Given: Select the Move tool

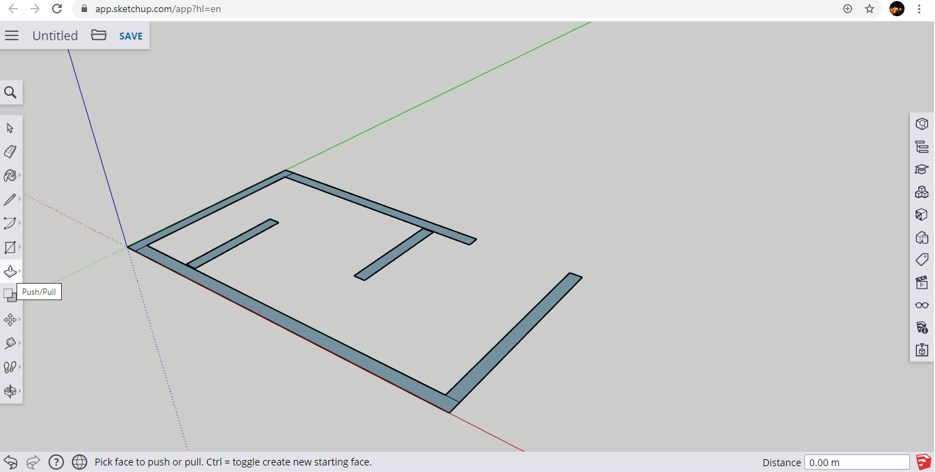Looking at the screenshot, I should click(x=10, y=320).
